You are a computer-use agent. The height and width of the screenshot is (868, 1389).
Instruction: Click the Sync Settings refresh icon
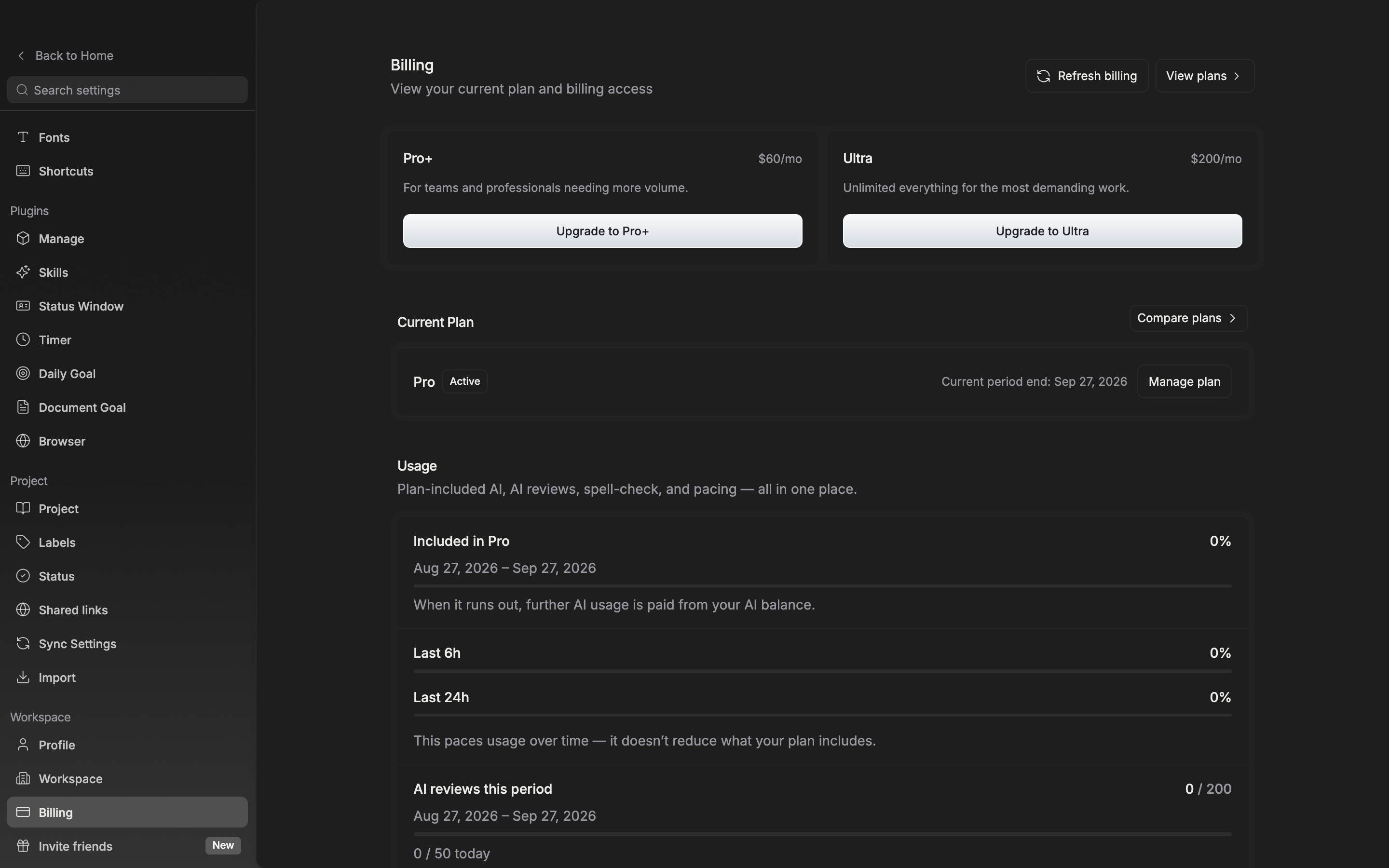coord(23,644)
